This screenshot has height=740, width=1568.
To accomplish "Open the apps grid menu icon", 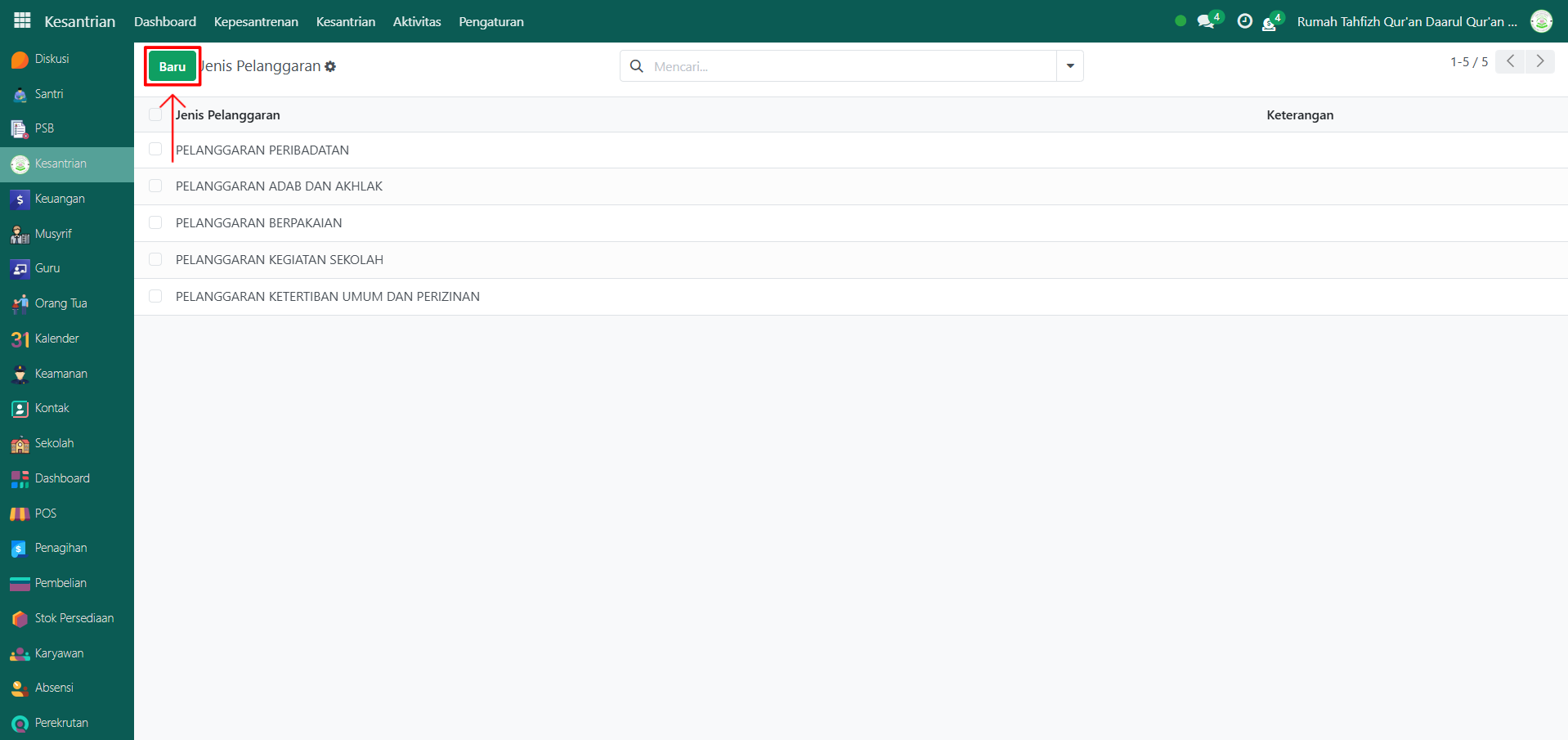I will tap(22, 21).
